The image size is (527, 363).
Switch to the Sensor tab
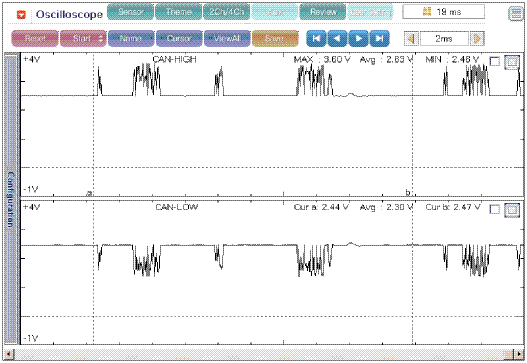click(131, 12)
